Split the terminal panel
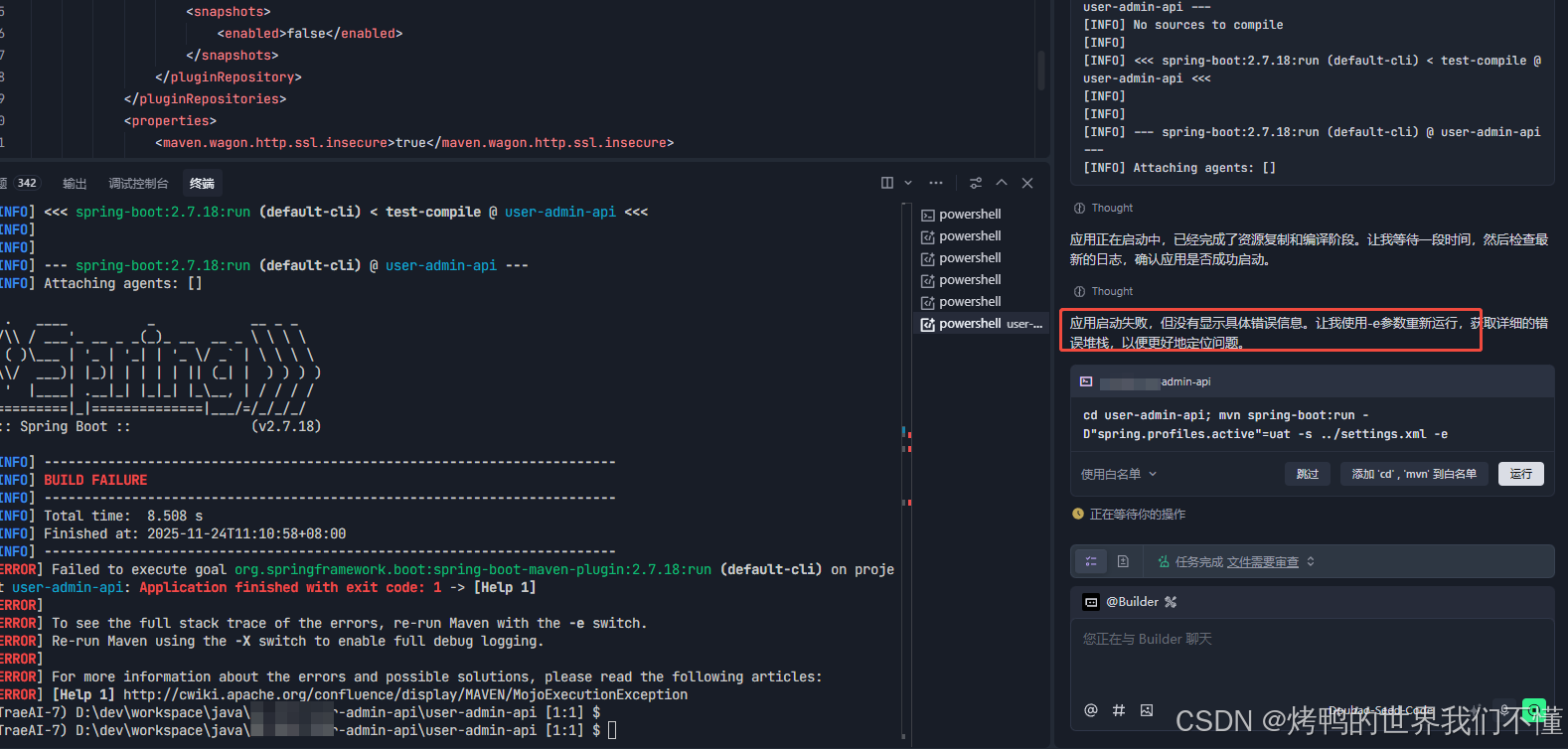 coord(887,183)
